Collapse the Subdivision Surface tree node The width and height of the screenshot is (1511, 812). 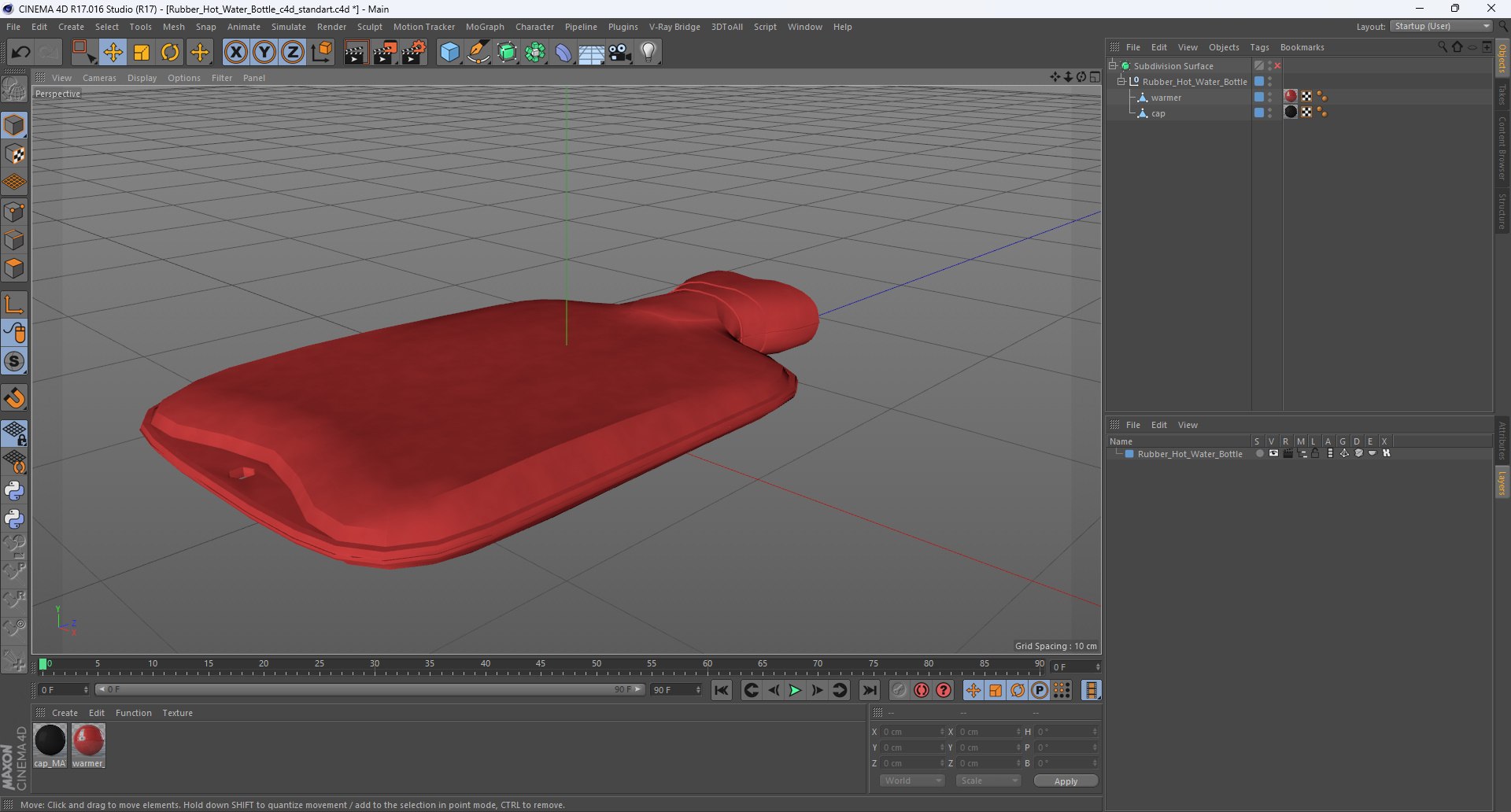click(1113, 66)
